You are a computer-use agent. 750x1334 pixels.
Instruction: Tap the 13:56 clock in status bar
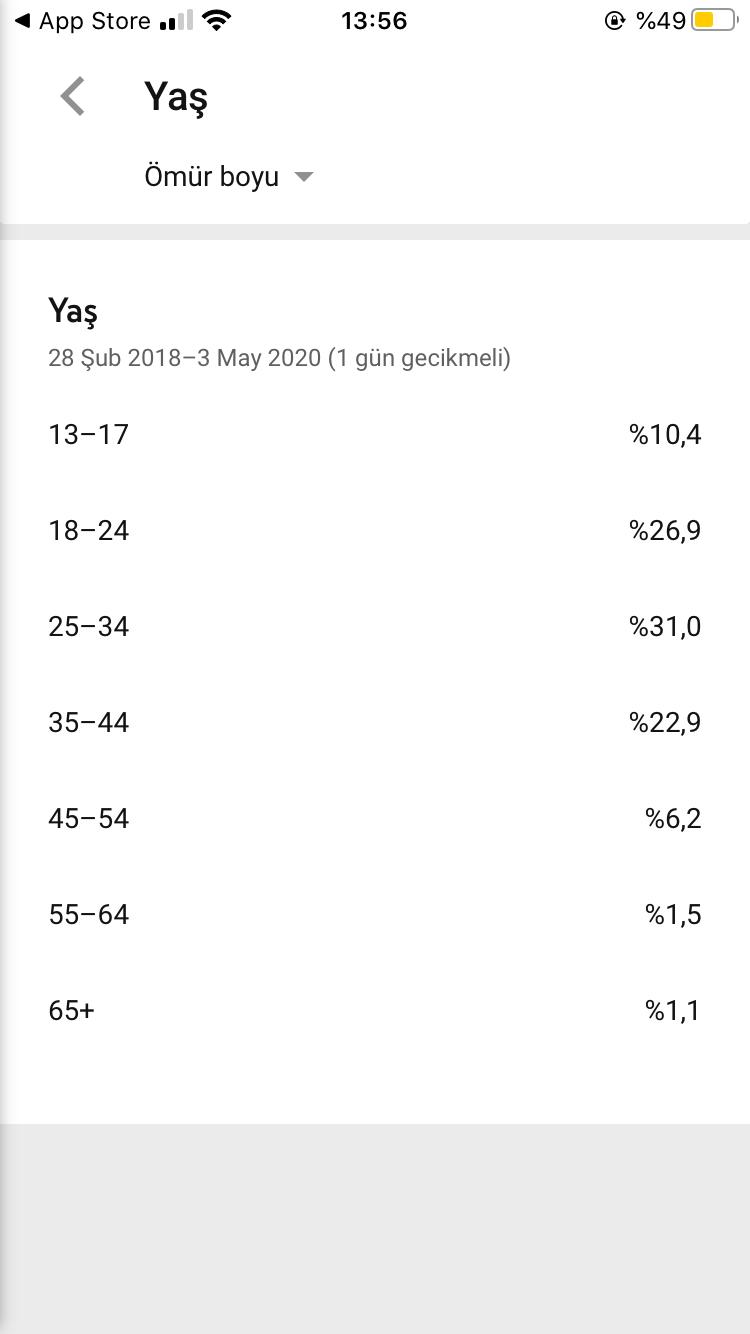coord(374,21)
